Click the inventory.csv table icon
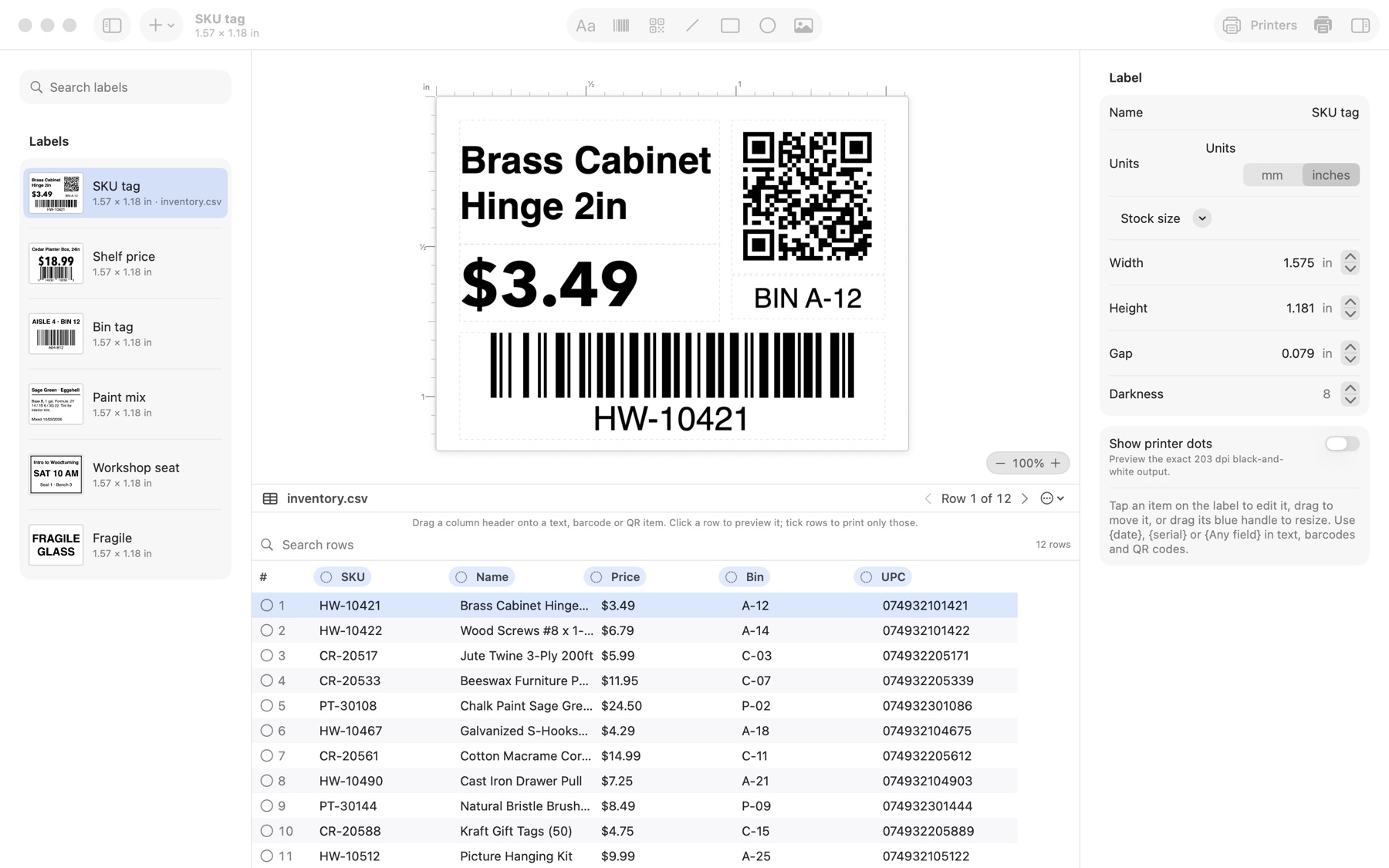This screenshot has width=1389, height=868. (270, 498)
